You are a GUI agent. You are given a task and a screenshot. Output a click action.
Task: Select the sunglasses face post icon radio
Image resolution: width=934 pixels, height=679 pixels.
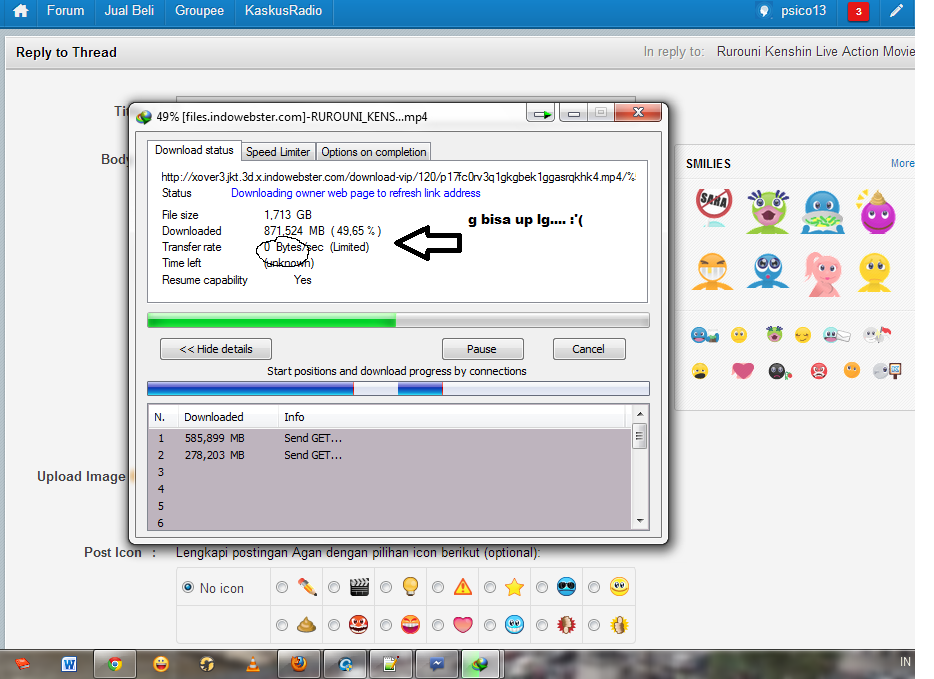541,587
